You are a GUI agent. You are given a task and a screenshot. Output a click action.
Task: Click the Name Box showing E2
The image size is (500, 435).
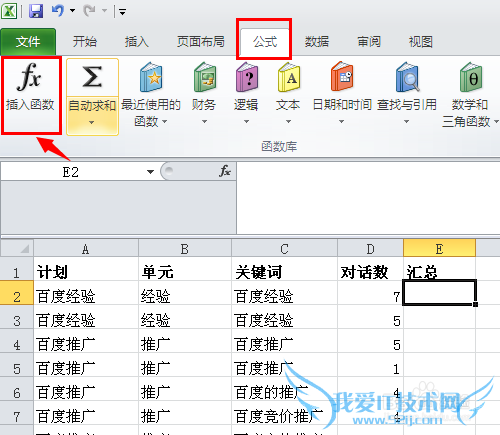(71, 172)
